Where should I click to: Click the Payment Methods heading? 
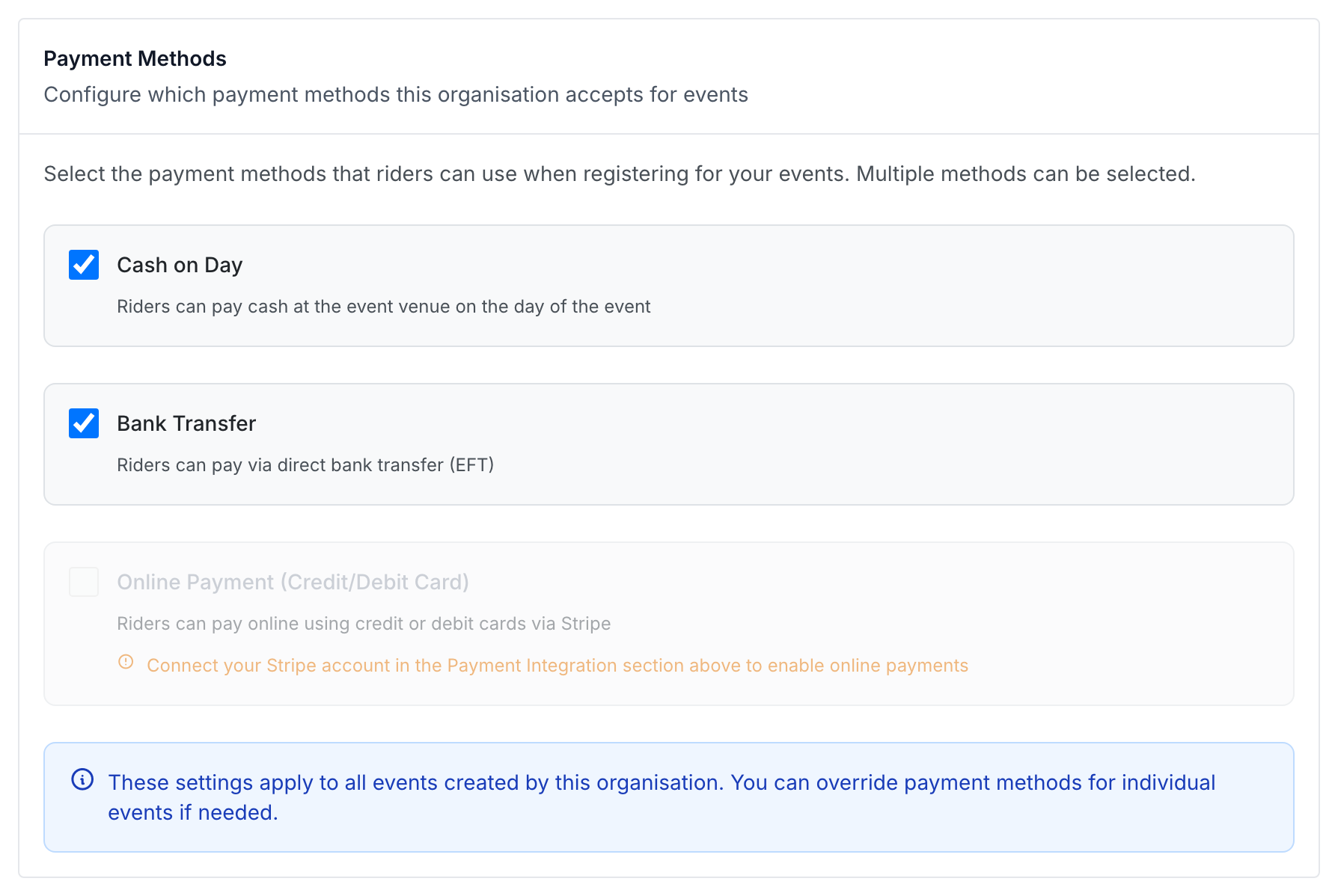135,58
